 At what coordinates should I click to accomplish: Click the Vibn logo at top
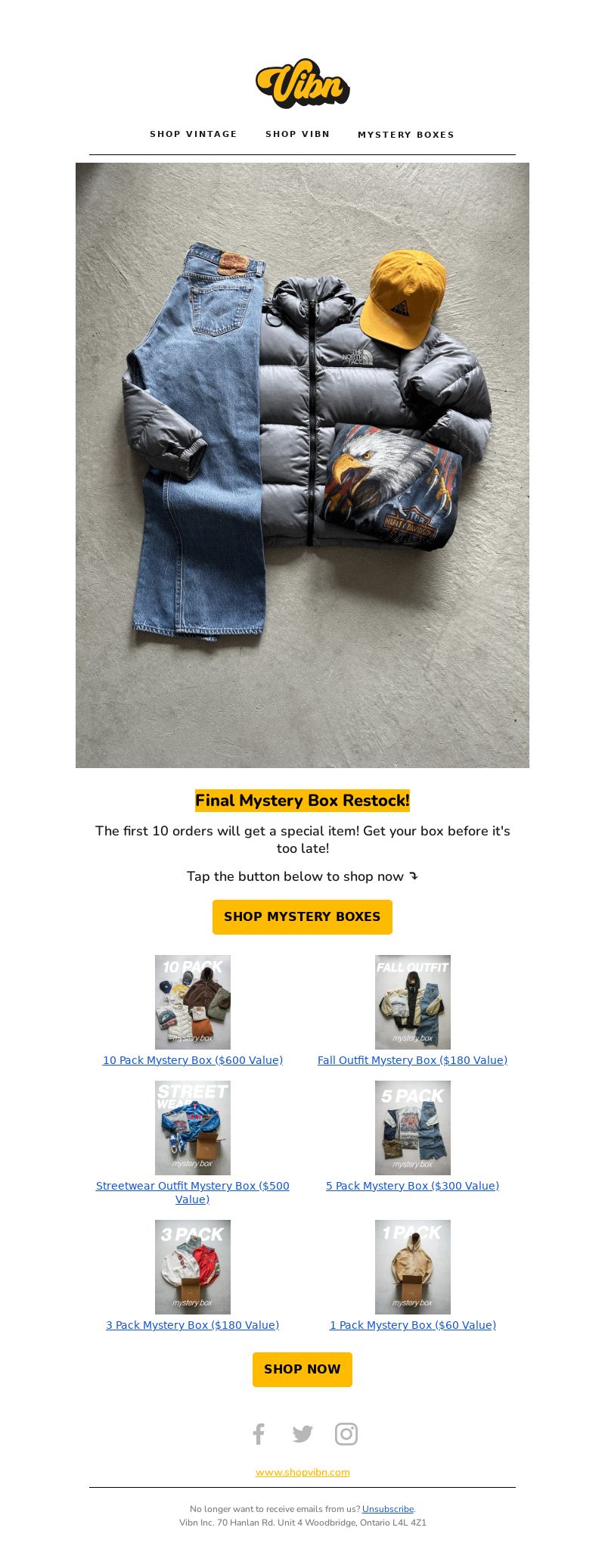click(x=302, y=83)
